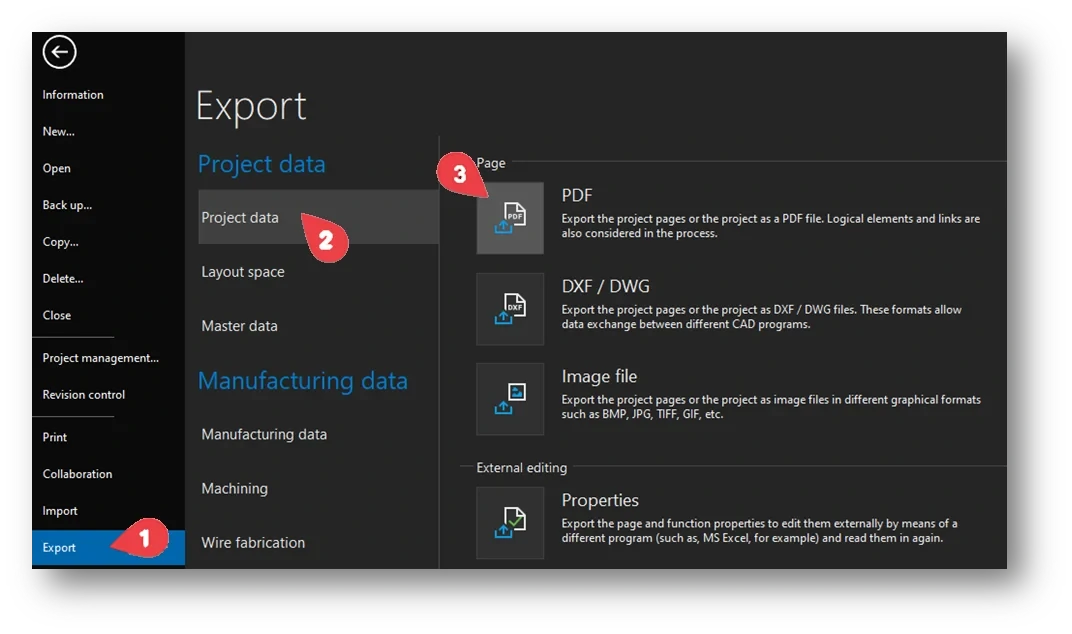Switch to Layout space category

tap(243, 272)
